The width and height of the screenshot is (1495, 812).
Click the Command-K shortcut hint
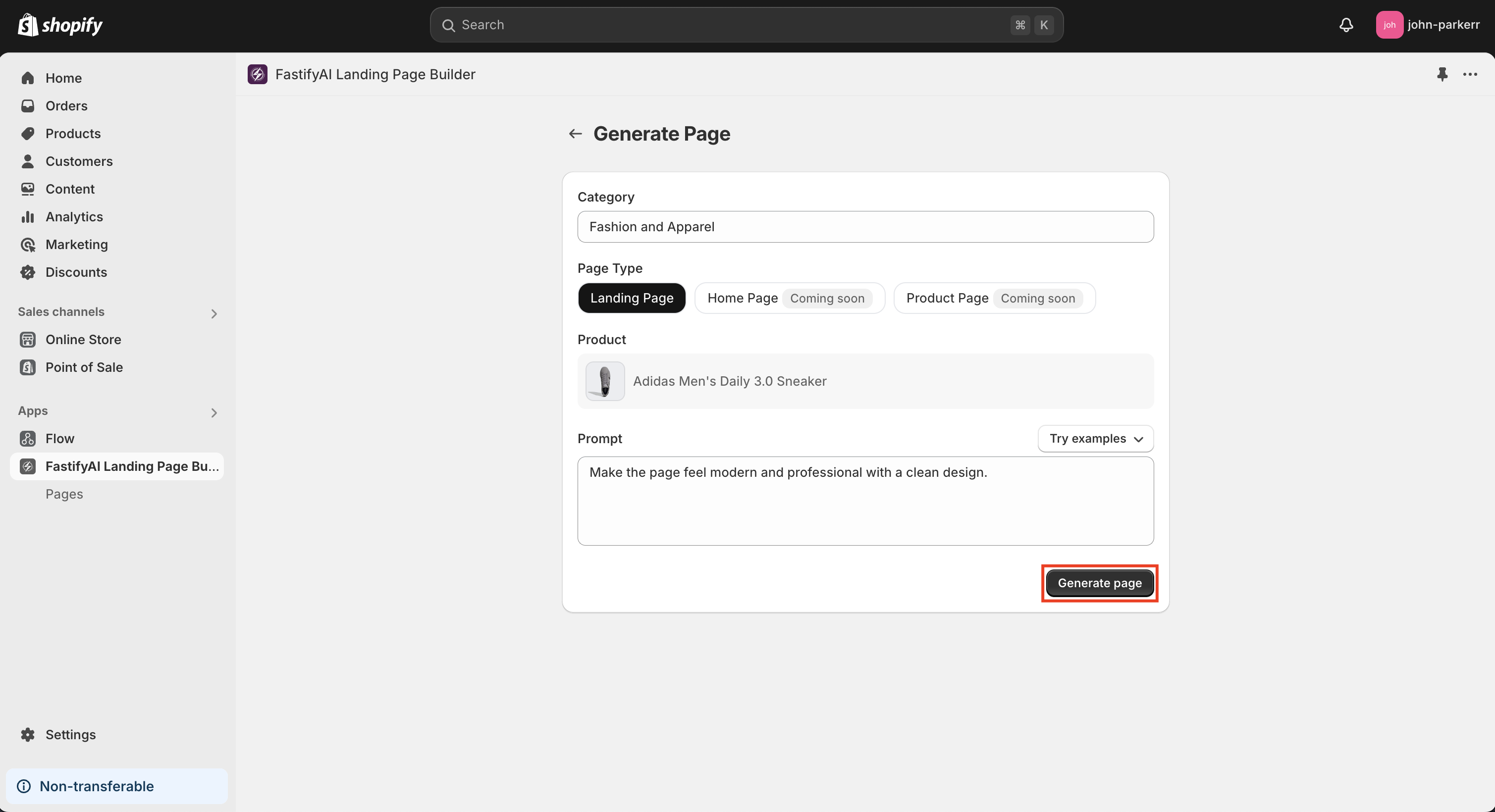click(x=1032, y=25)
